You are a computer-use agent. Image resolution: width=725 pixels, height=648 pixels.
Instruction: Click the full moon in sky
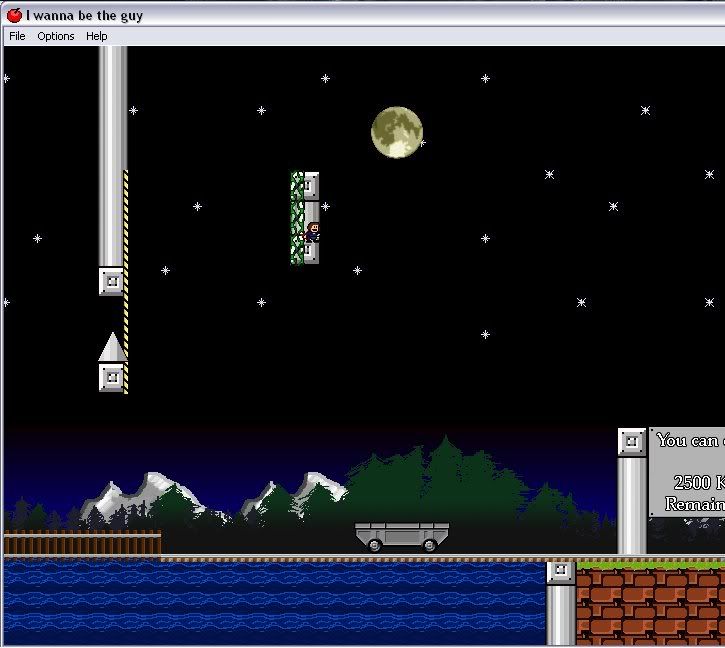(397, 132)
